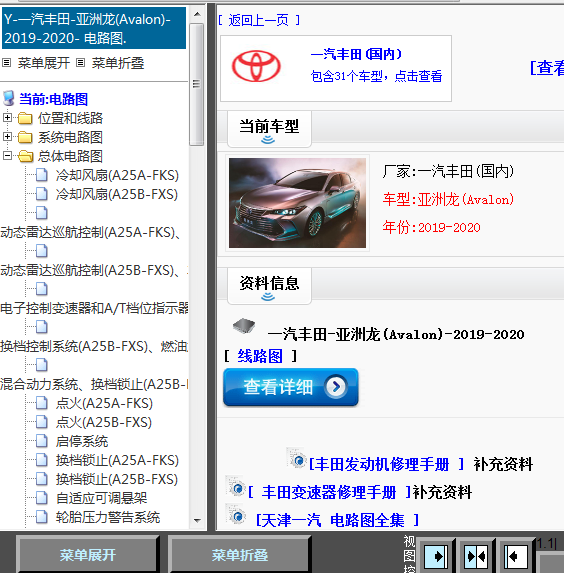Click the 查看详细 button
This screenshot has width=564, height=573.
pos(291,387)
